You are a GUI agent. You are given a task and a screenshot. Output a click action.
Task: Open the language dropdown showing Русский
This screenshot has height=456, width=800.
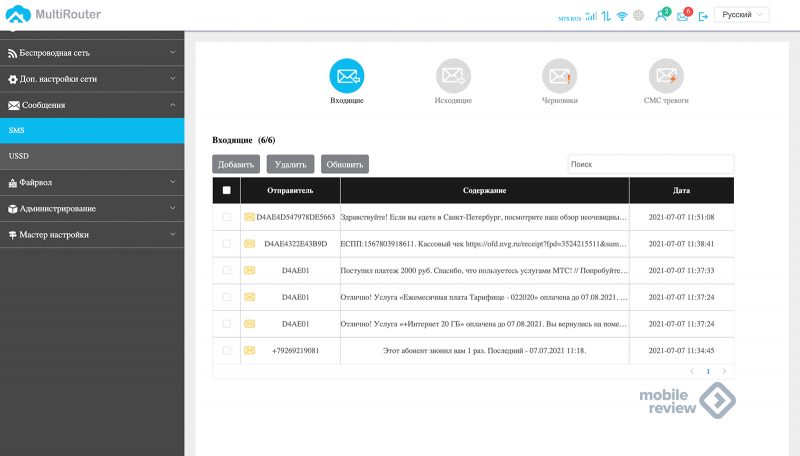click(x=741, y=15)
